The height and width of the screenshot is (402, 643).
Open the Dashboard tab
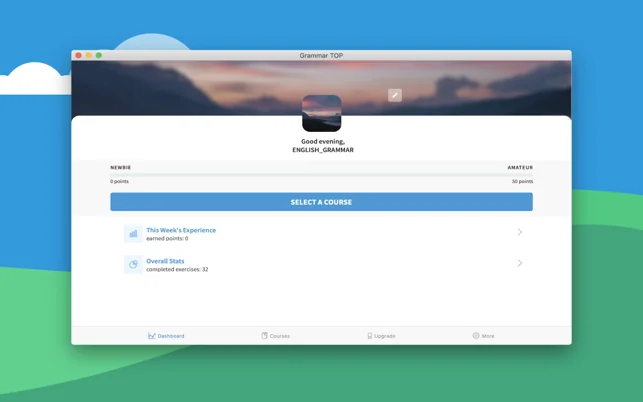(x=166, y=336)
